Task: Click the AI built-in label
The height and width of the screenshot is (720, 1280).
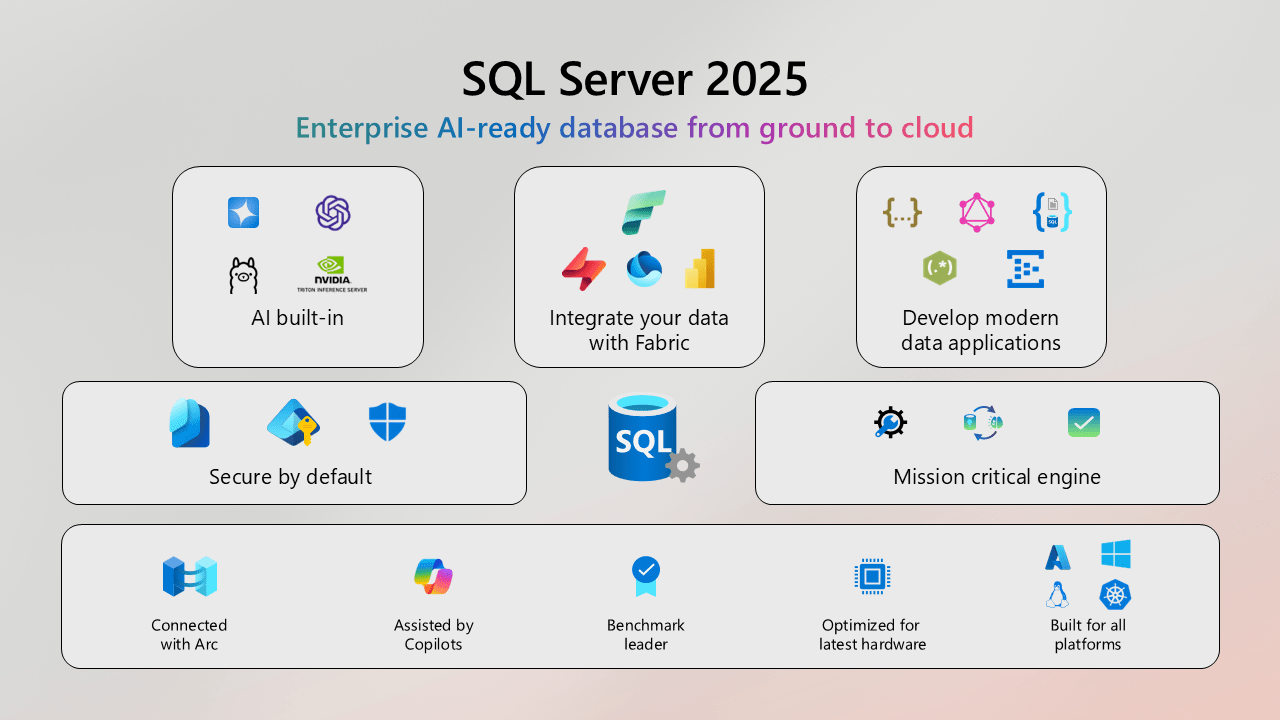Action: coord(297,318)
